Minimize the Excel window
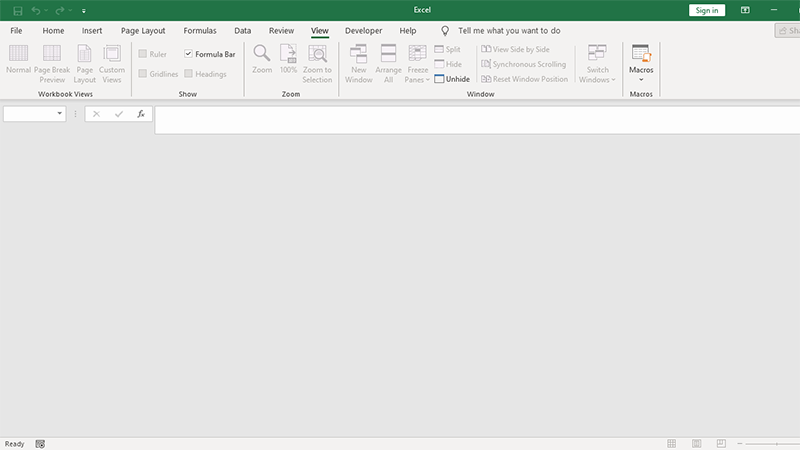This screenshot has width=800, height=450. tap(774, 10)
